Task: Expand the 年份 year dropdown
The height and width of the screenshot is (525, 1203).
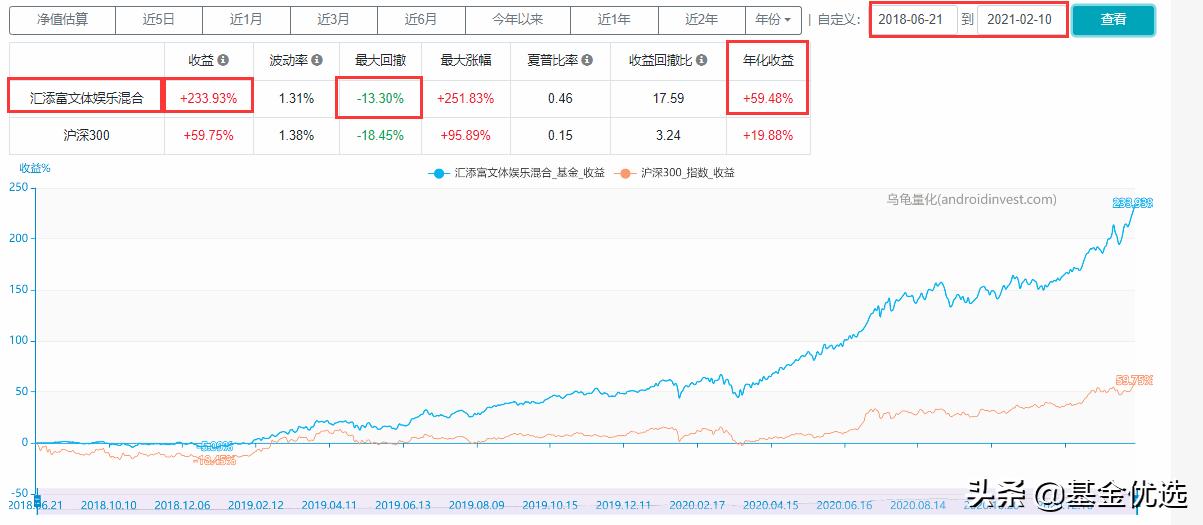Action: 773,19
